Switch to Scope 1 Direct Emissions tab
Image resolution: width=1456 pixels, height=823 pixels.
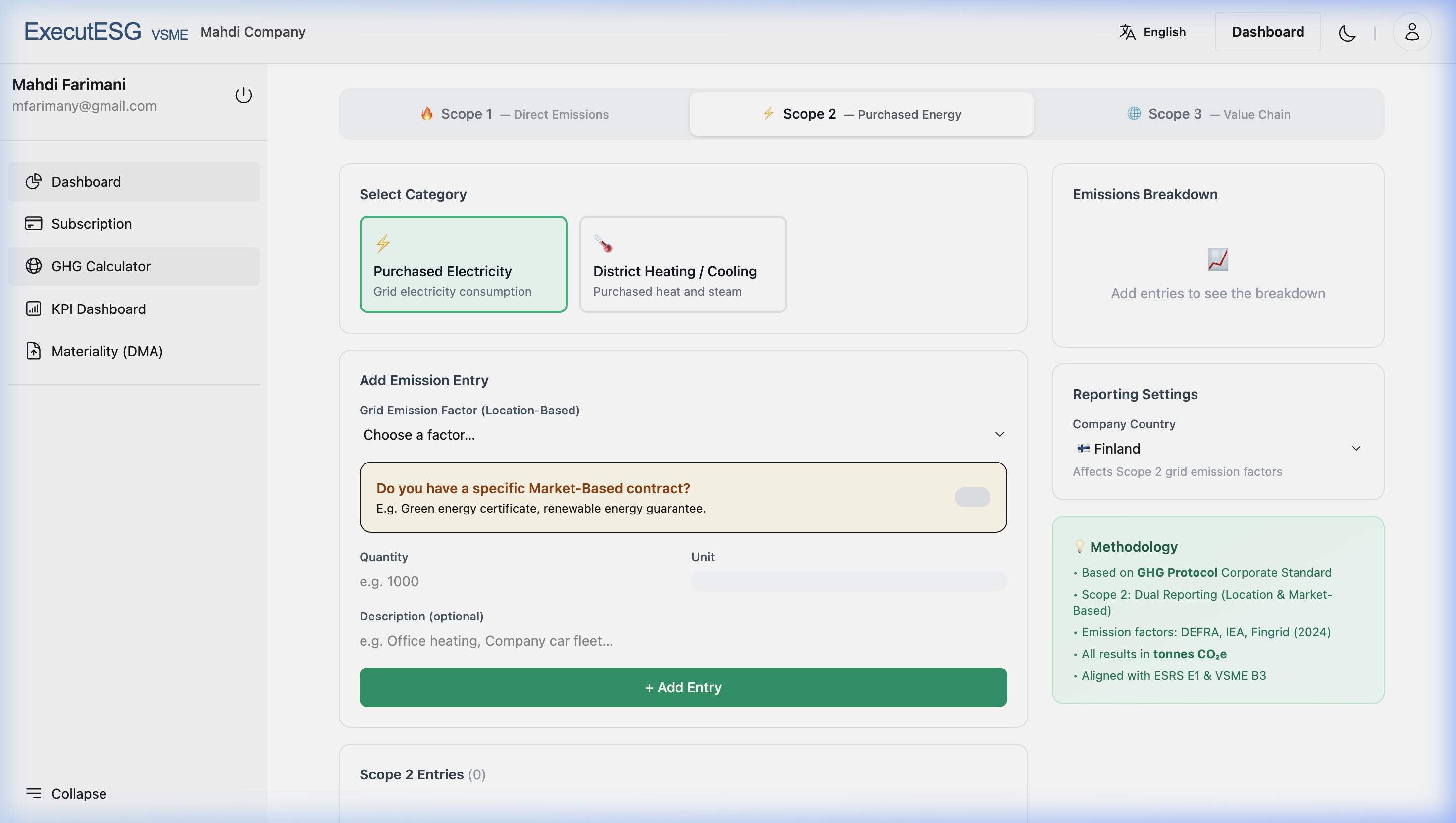click(516, 113)
